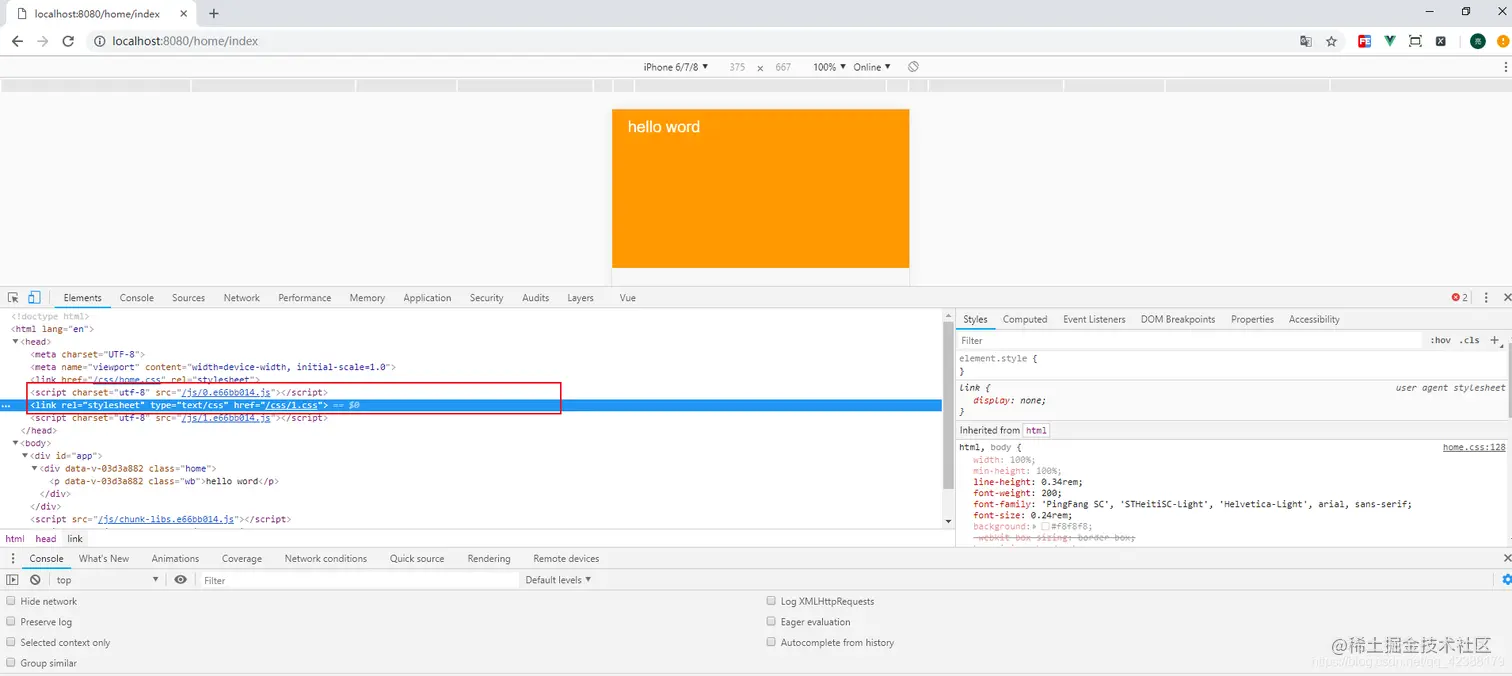This screenshot has width=1512, height=676.
Task: Open the top context selector dropdown
Action: coord(107,580)
